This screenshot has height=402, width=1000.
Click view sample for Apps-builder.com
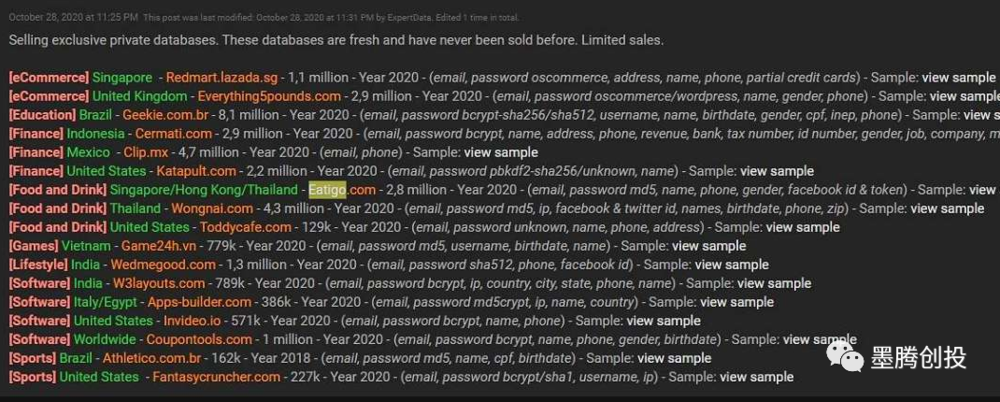(x=737, y=302)
